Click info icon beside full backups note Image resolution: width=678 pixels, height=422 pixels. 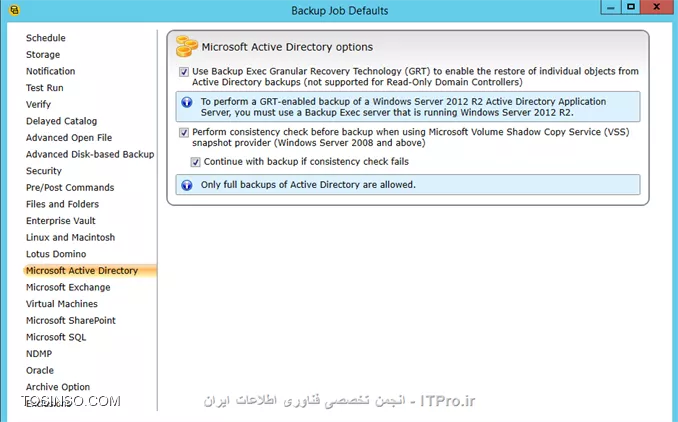pyautogui.click(x=187, y=185)
